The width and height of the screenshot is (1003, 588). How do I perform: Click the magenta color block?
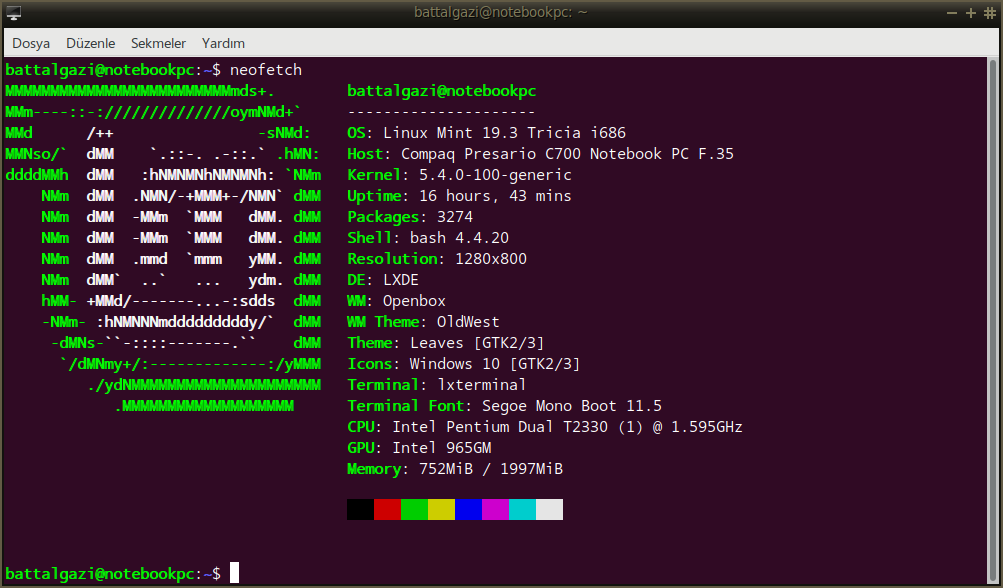[495, 509]
